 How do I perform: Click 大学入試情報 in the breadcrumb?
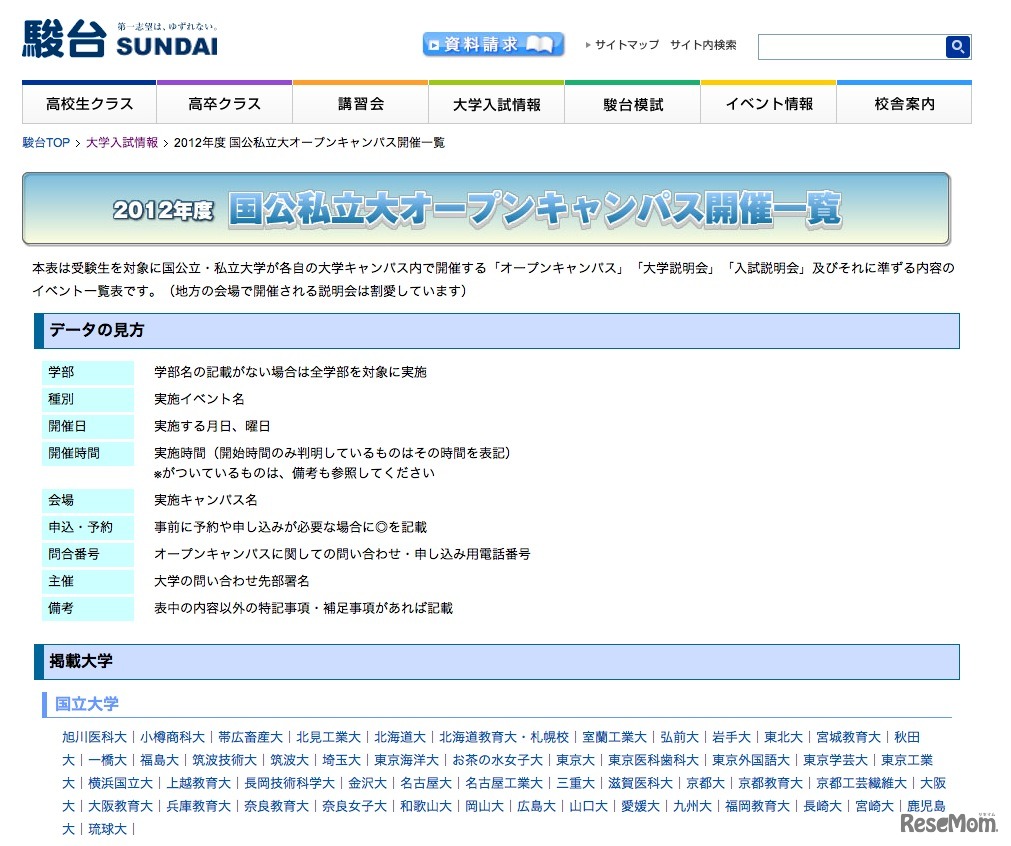pos(120,142)
